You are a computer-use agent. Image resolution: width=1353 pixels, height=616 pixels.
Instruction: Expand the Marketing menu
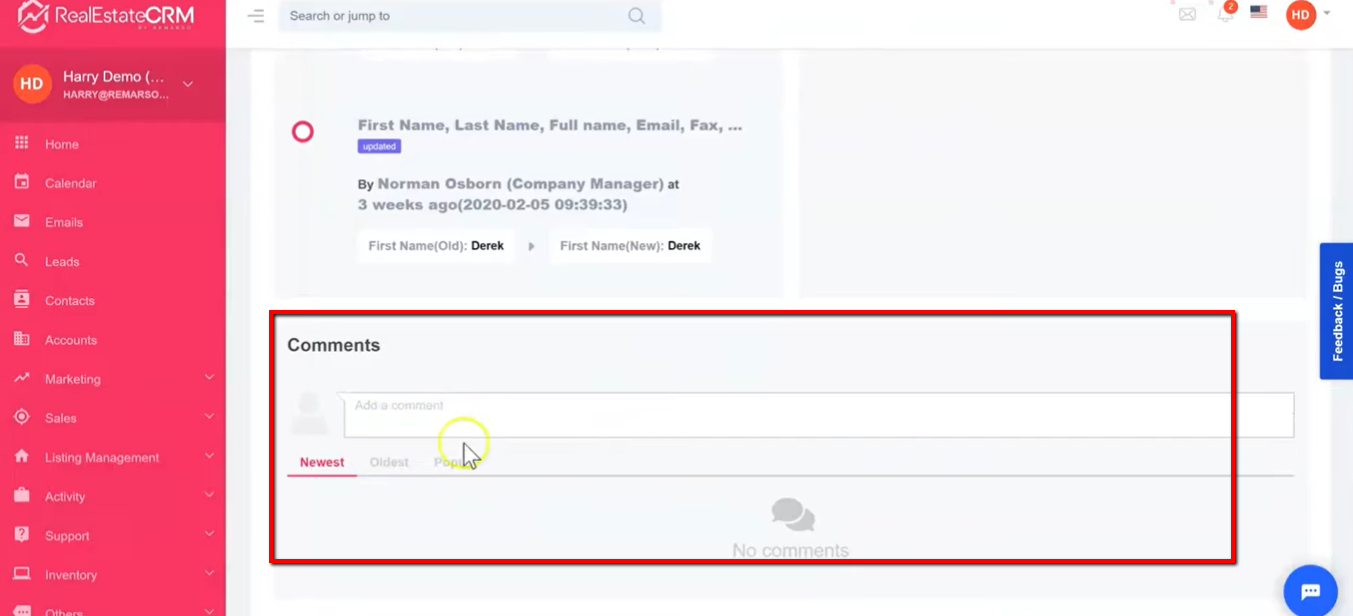pyautogui.click(x=209, y=378)
